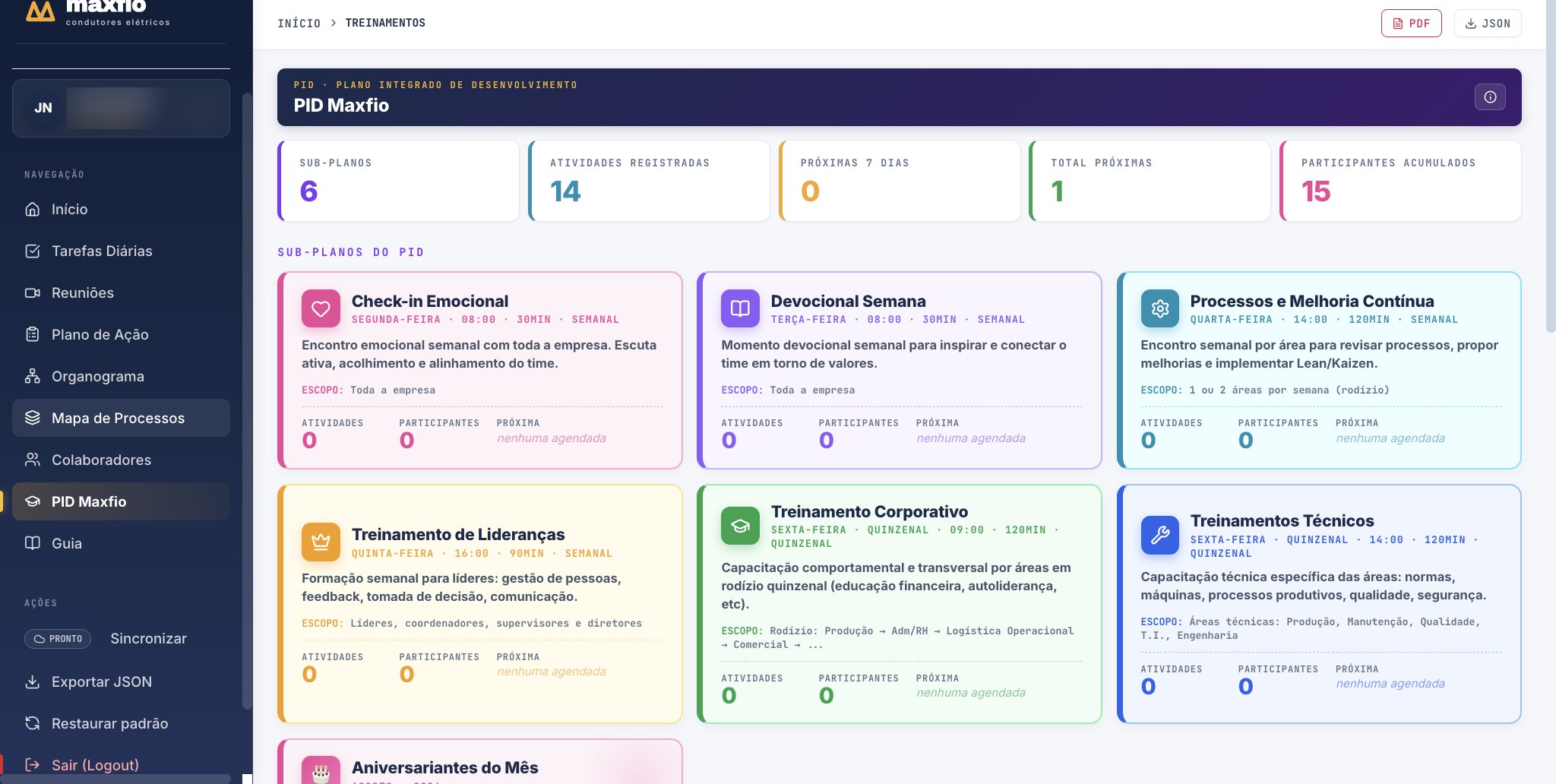Click the graduation cap icon on Treinamento Corporativo
The width and height of the screenshot is (1556, 784).
coord(740,526)
